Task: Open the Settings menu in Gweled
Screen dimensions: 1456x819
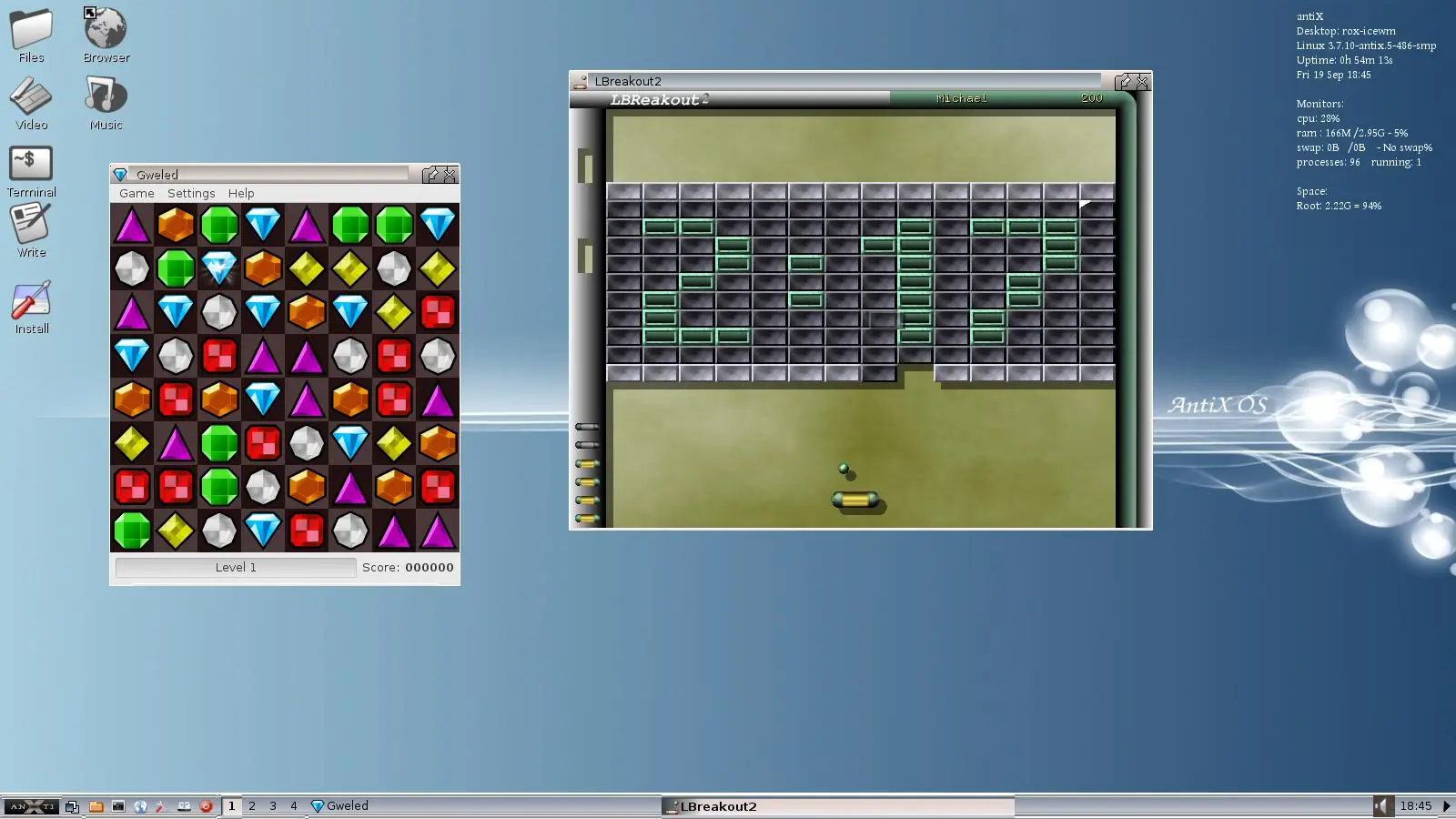Action: [191, 194]
